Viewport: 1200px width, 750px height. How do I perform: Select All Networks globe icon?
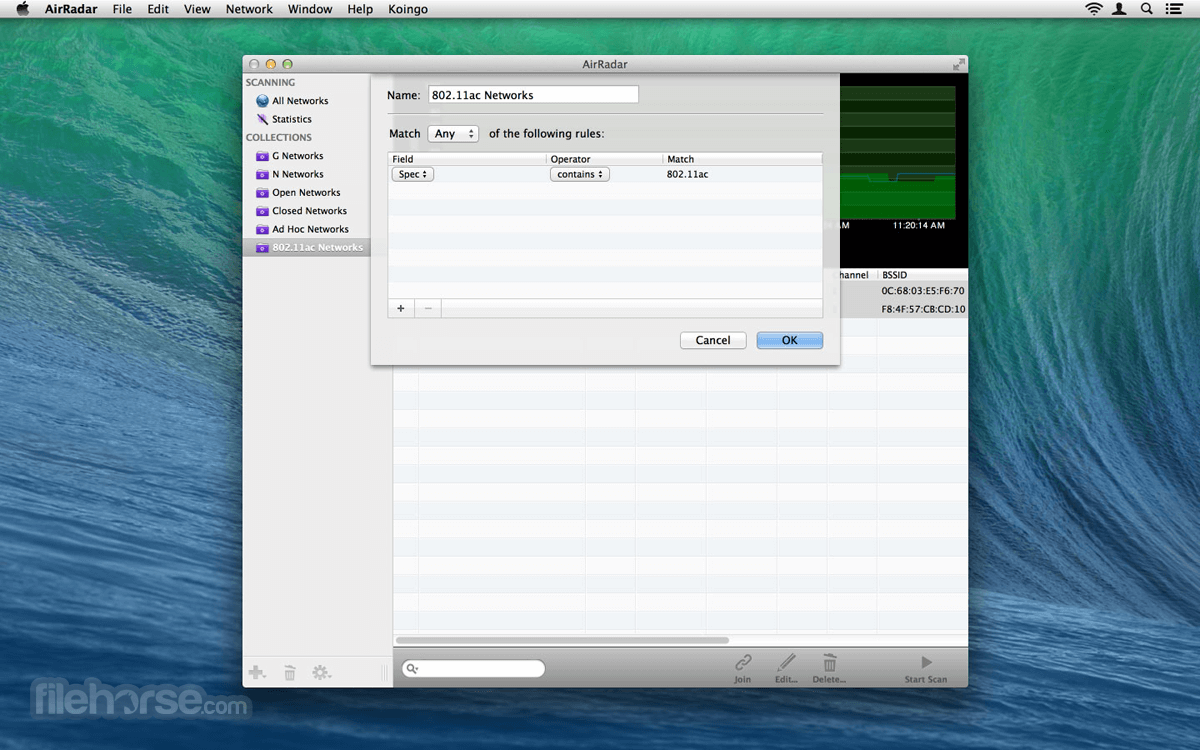click(x=262, y=101)
